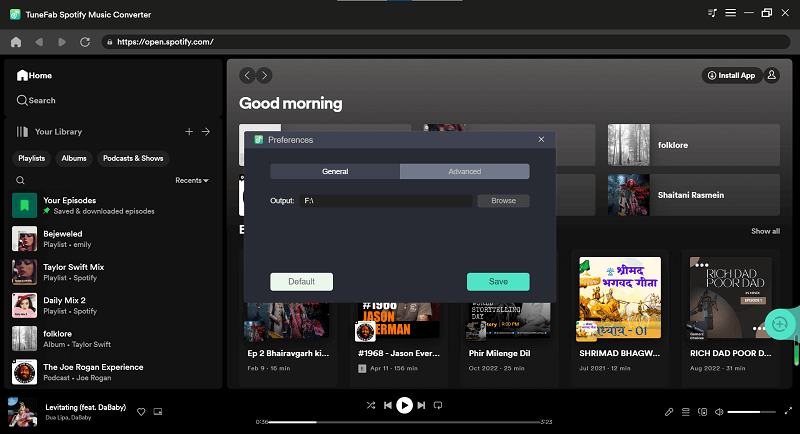This screenshot has width=800, height=434.
Task: Open #1968 - Jason Ever... episode
Action: point(398,345)
